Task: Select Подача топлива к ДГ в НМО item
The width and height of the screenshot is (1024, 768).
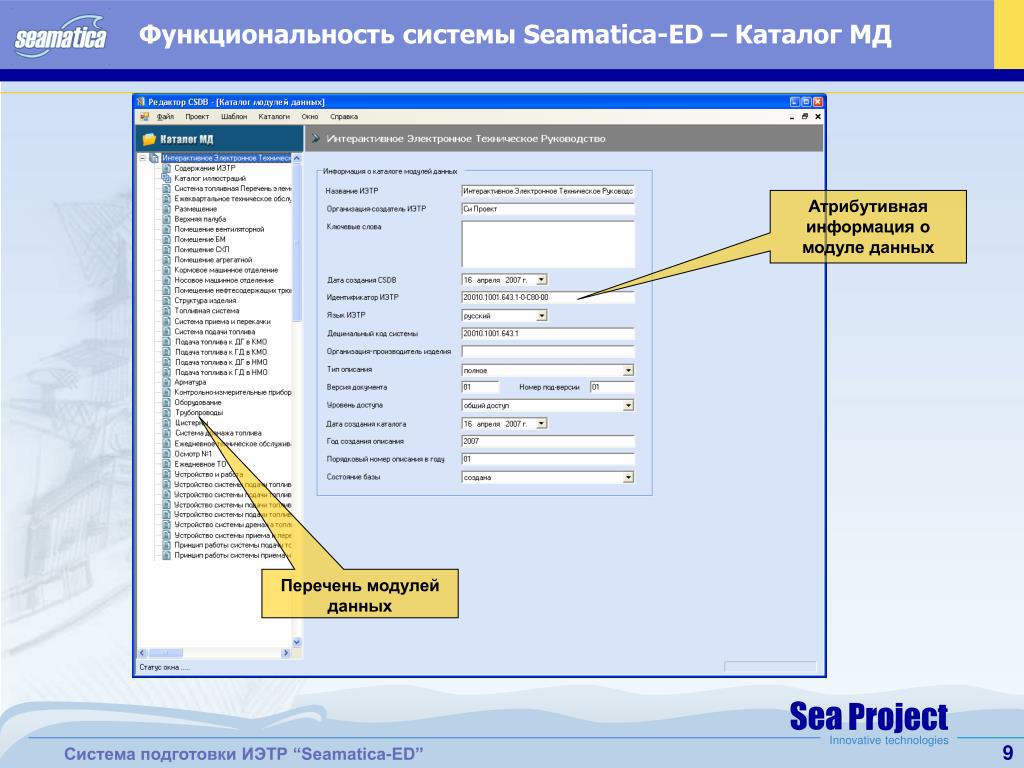Action: [x=221, y=362]
